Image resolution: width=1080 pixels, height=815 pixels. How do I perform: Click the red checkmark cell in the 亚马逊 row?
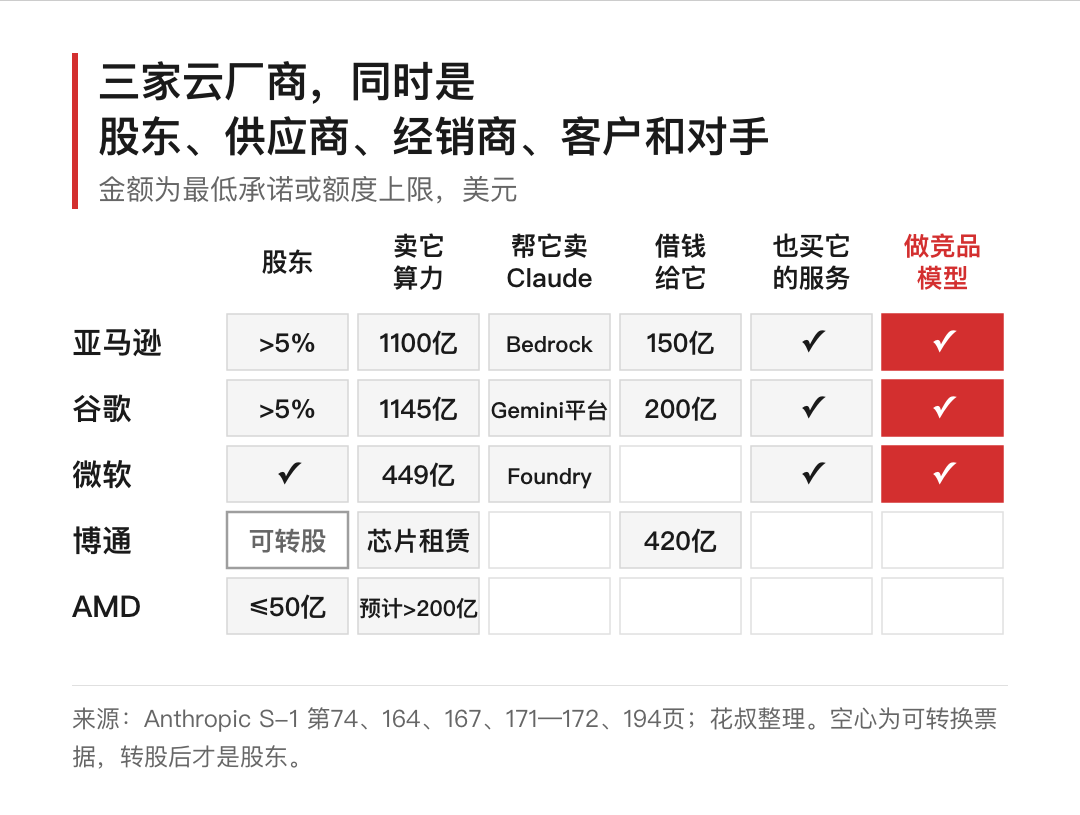click(x=942, y=342)
